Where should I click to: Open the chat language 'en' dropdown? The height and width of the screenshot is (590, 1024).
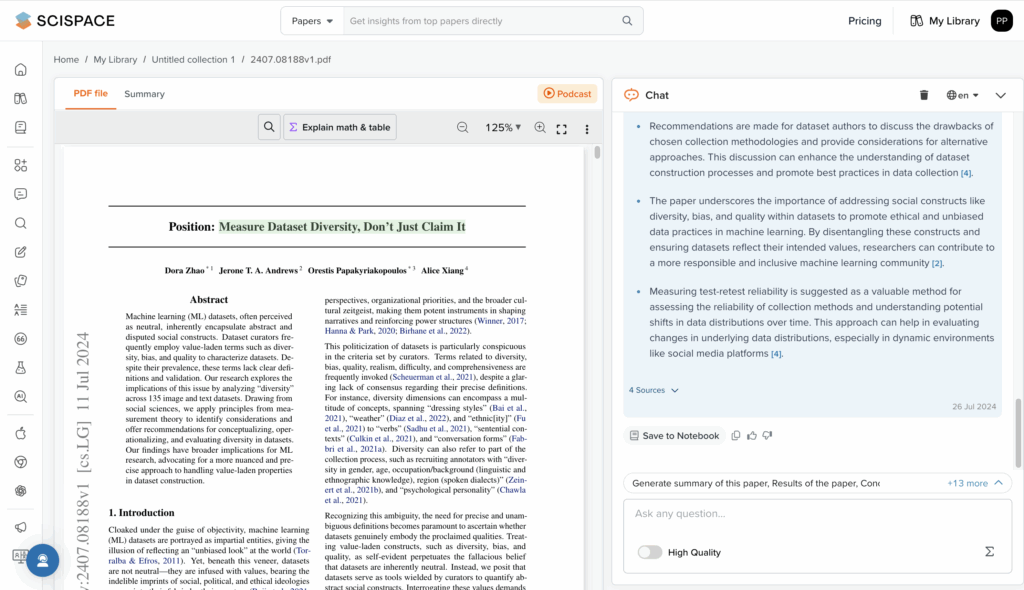click(x=962, y=95)
